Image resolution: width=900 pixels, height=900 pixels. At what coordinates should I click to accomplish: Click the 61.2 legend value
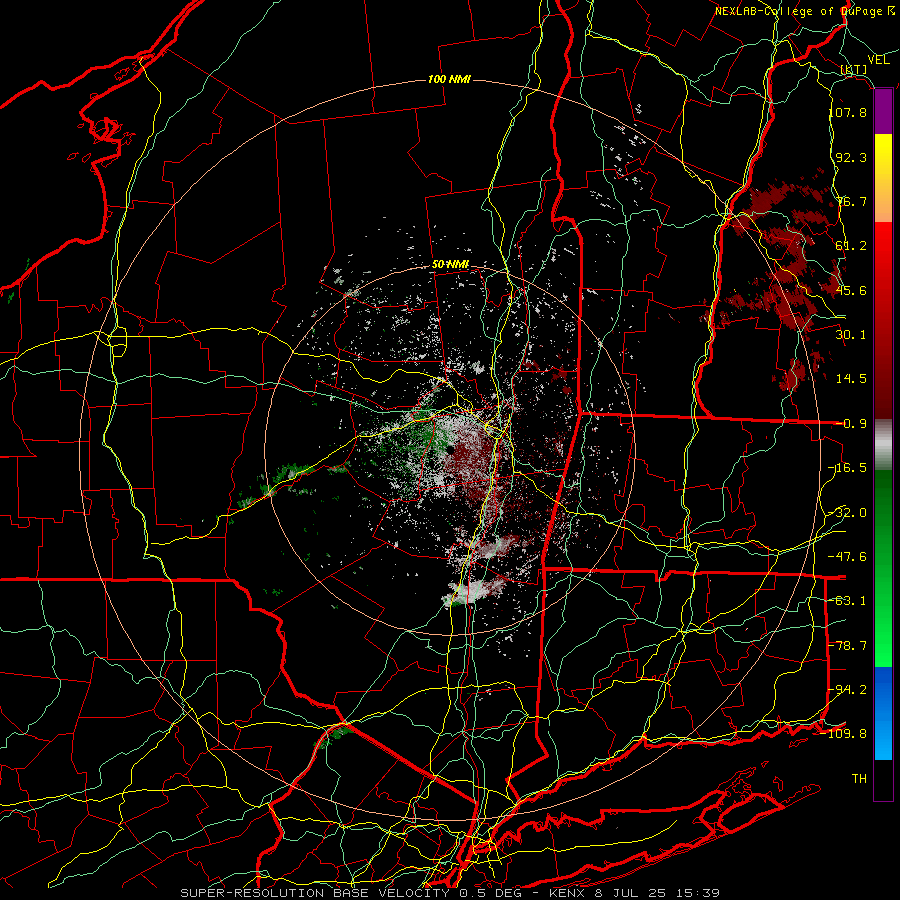tap(851, 246)
